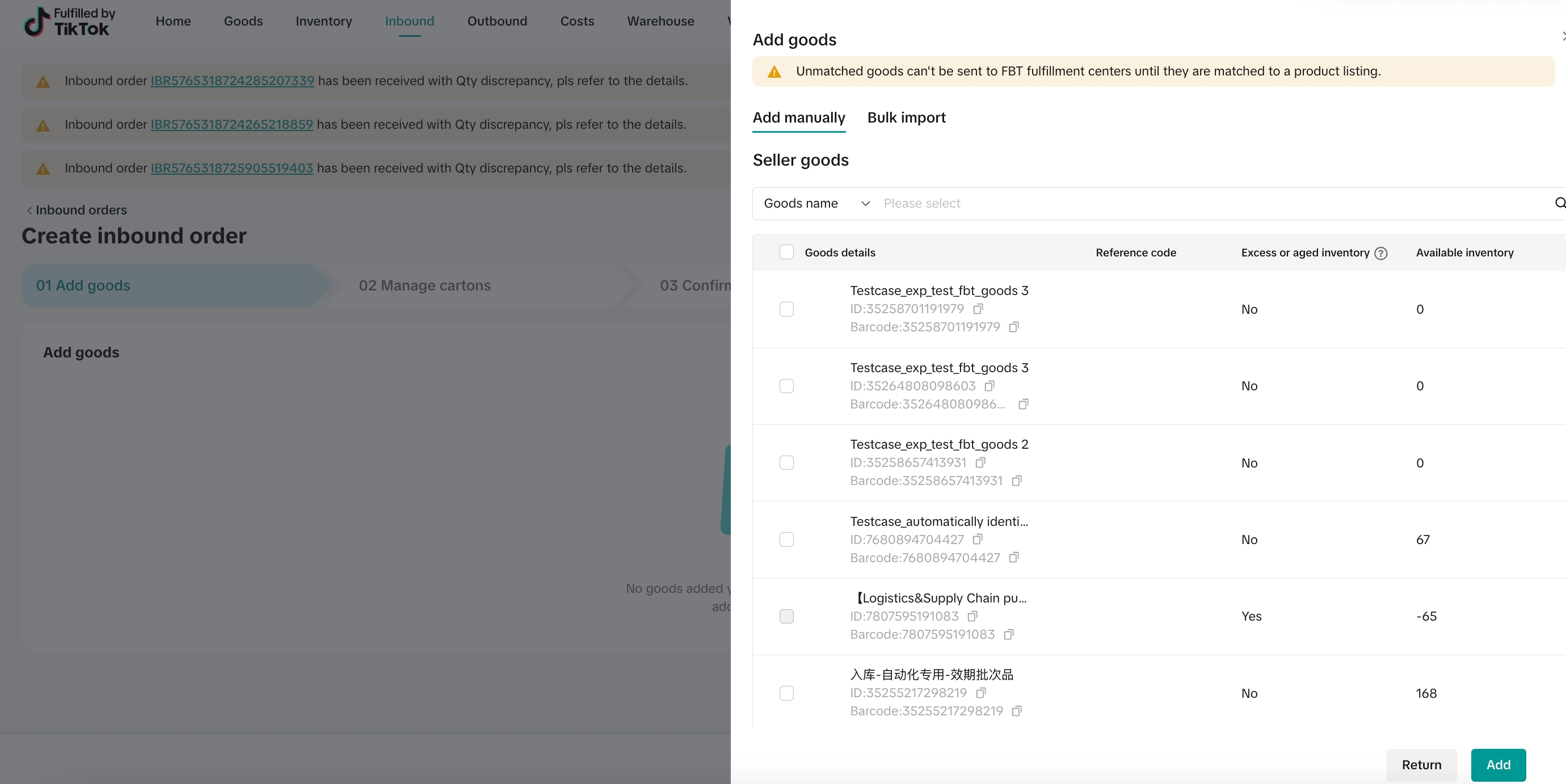Select checkbox for Testcase_automatically identi... row
The image size is (1566, 784).
[x=786, y=539]
